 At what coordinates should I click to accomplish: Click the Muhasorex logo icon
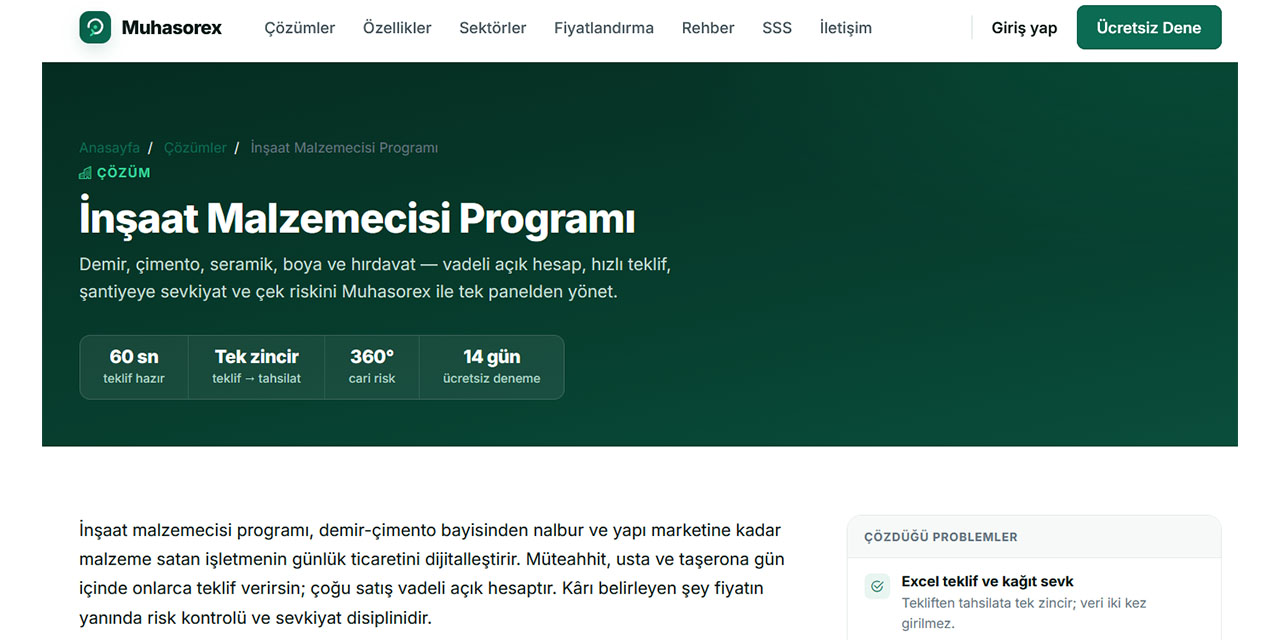click(x=95, y=27)
